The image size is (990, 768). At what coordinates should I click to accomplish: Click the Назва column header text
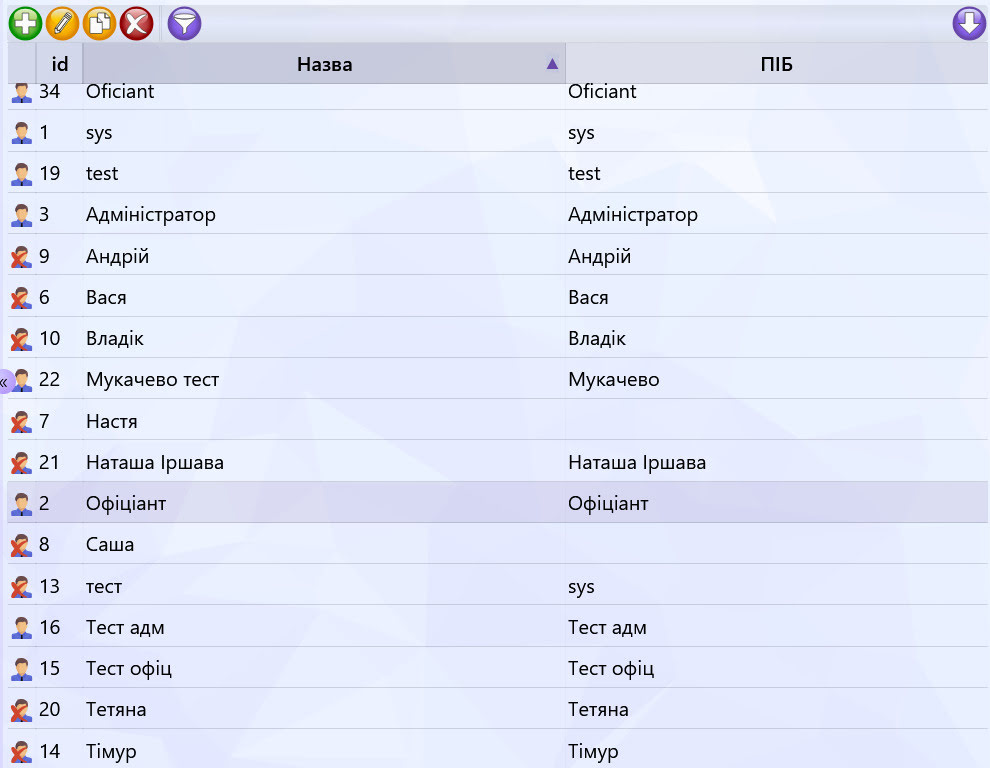[325, 64]
